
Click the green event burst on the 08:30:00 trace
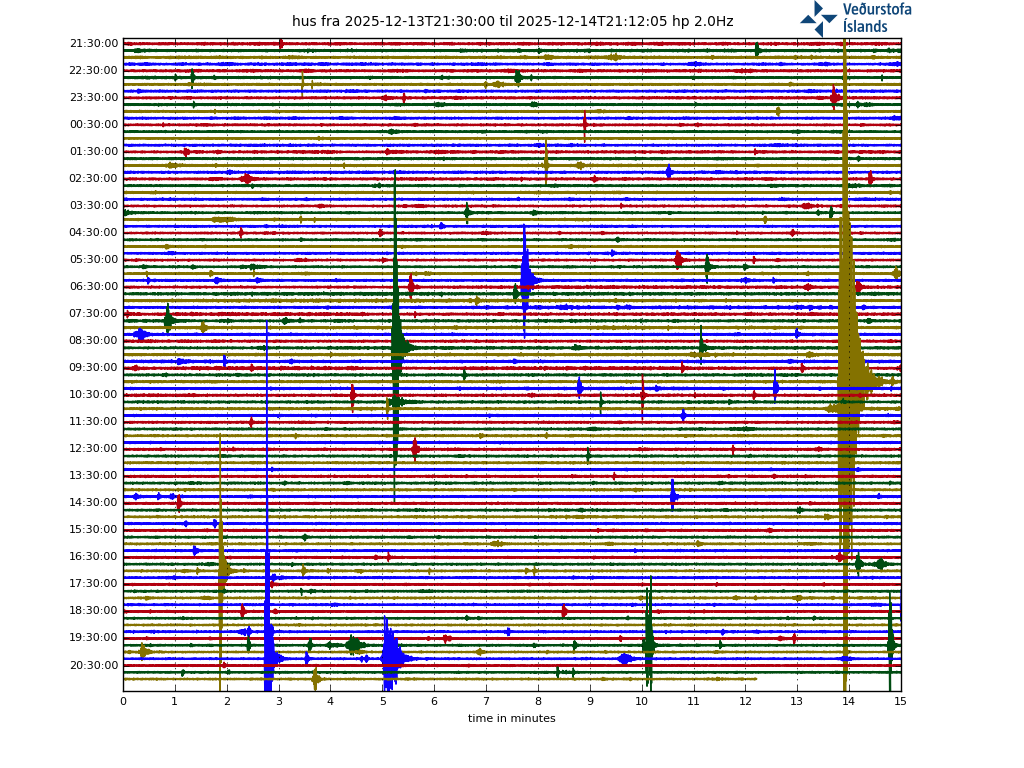[399, 346]
